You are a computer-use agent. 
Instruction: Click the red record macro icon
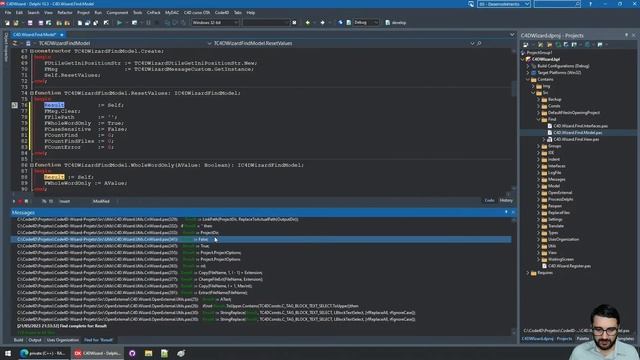click(20, 201)
